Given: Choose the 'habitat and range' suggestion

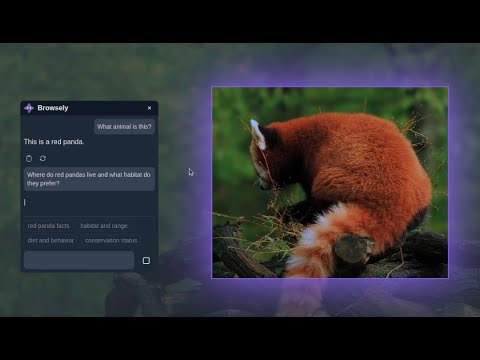Looking at the screenshot, I should click(x=104, y=226).
